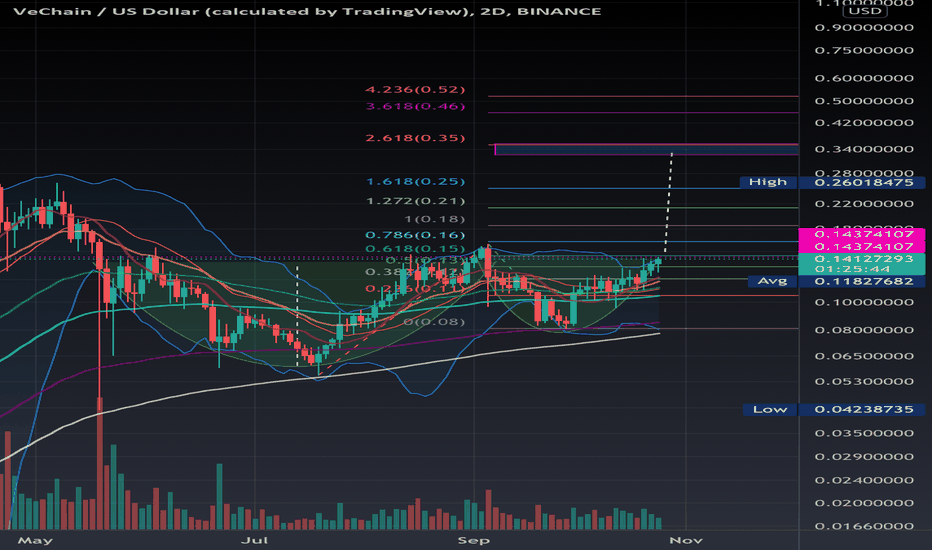The height and width of the screenshot is (550, 932).
Task: Click the 0.04238735 low value
Action: click(x=864, y=409)
